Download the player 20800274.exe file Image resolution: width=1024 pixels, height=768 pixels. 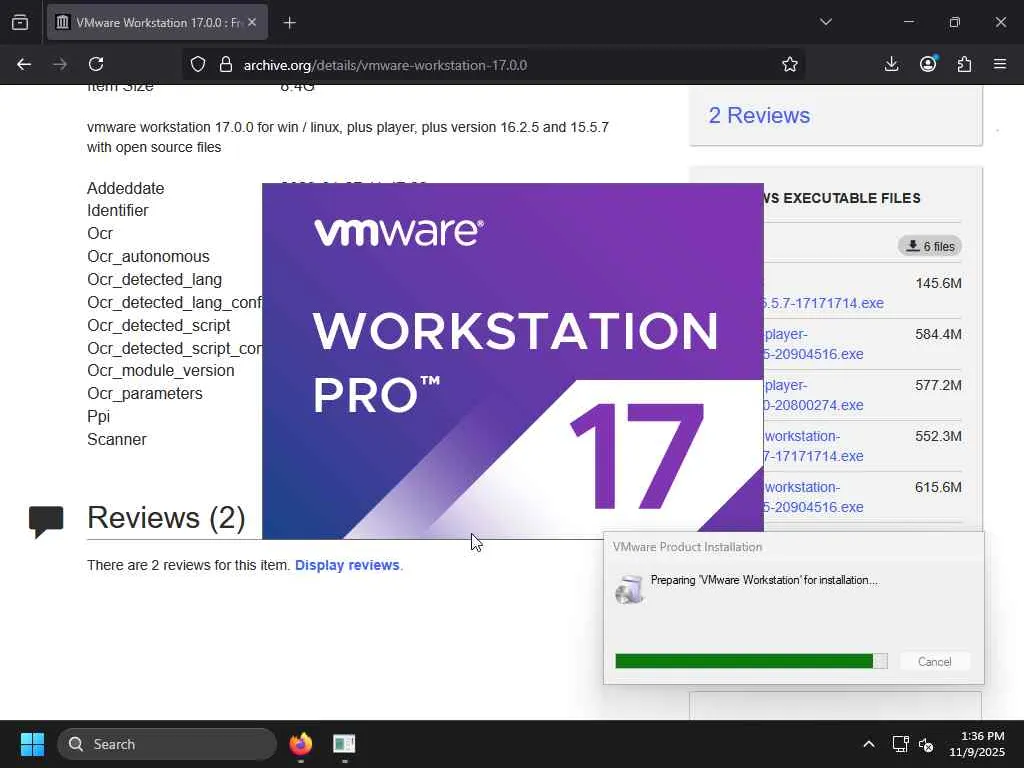tap(814, 395)
